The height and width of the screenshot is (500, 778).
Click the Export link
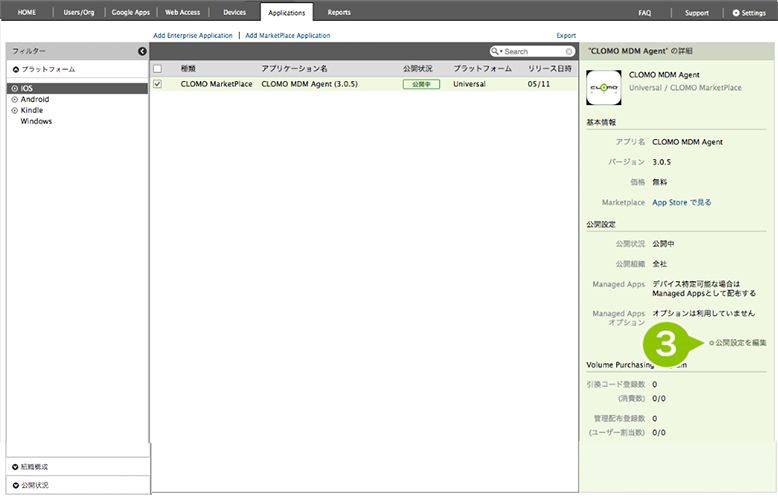[x=566, y=35]
